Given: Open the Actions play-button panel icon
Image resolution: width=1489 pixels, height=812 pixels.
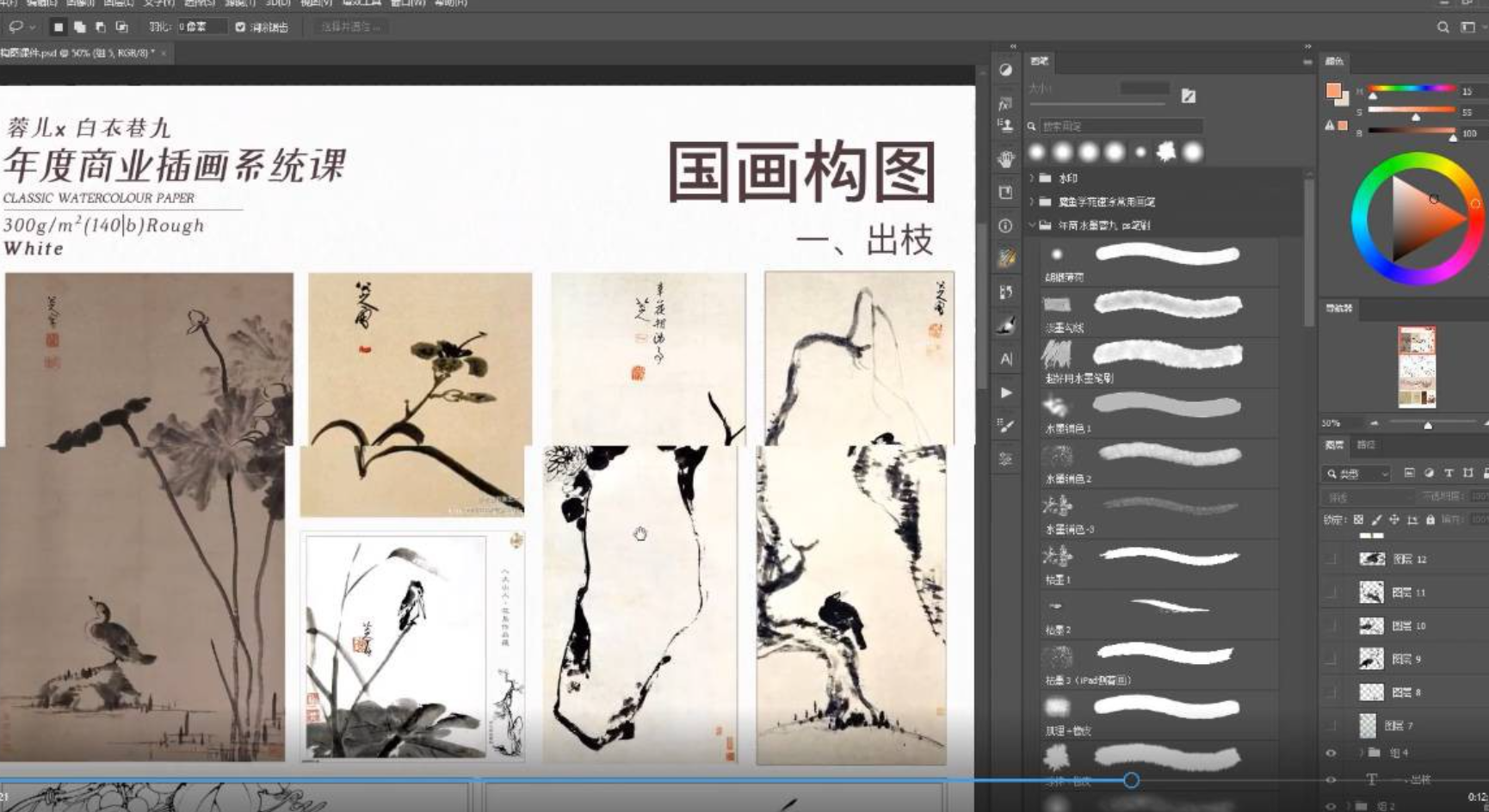Looking at the screenshot, I should point(1005,392).
